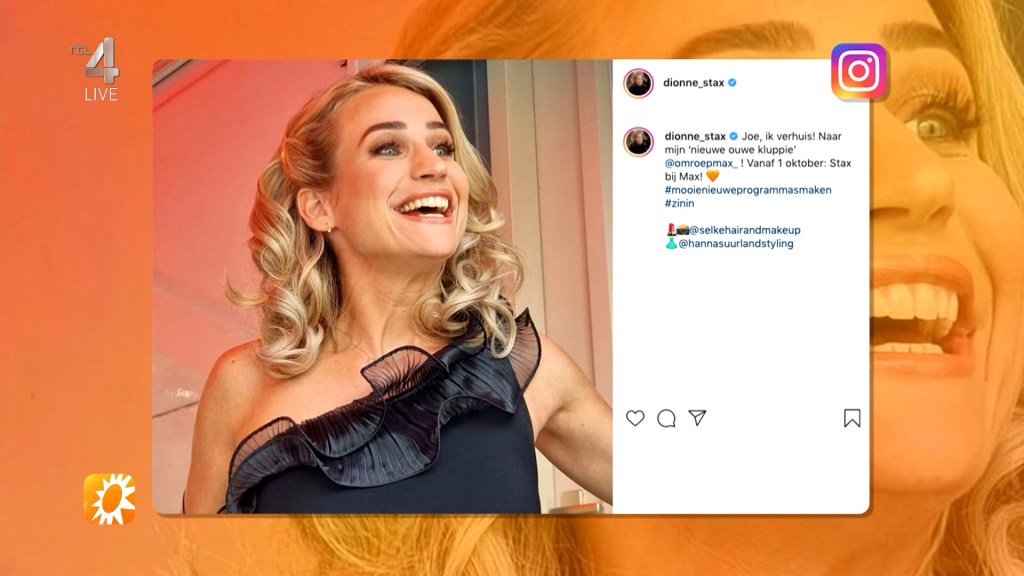Click the profile avatar beside caption
This screenshot has height=576, width=1024.
(639, 142)
